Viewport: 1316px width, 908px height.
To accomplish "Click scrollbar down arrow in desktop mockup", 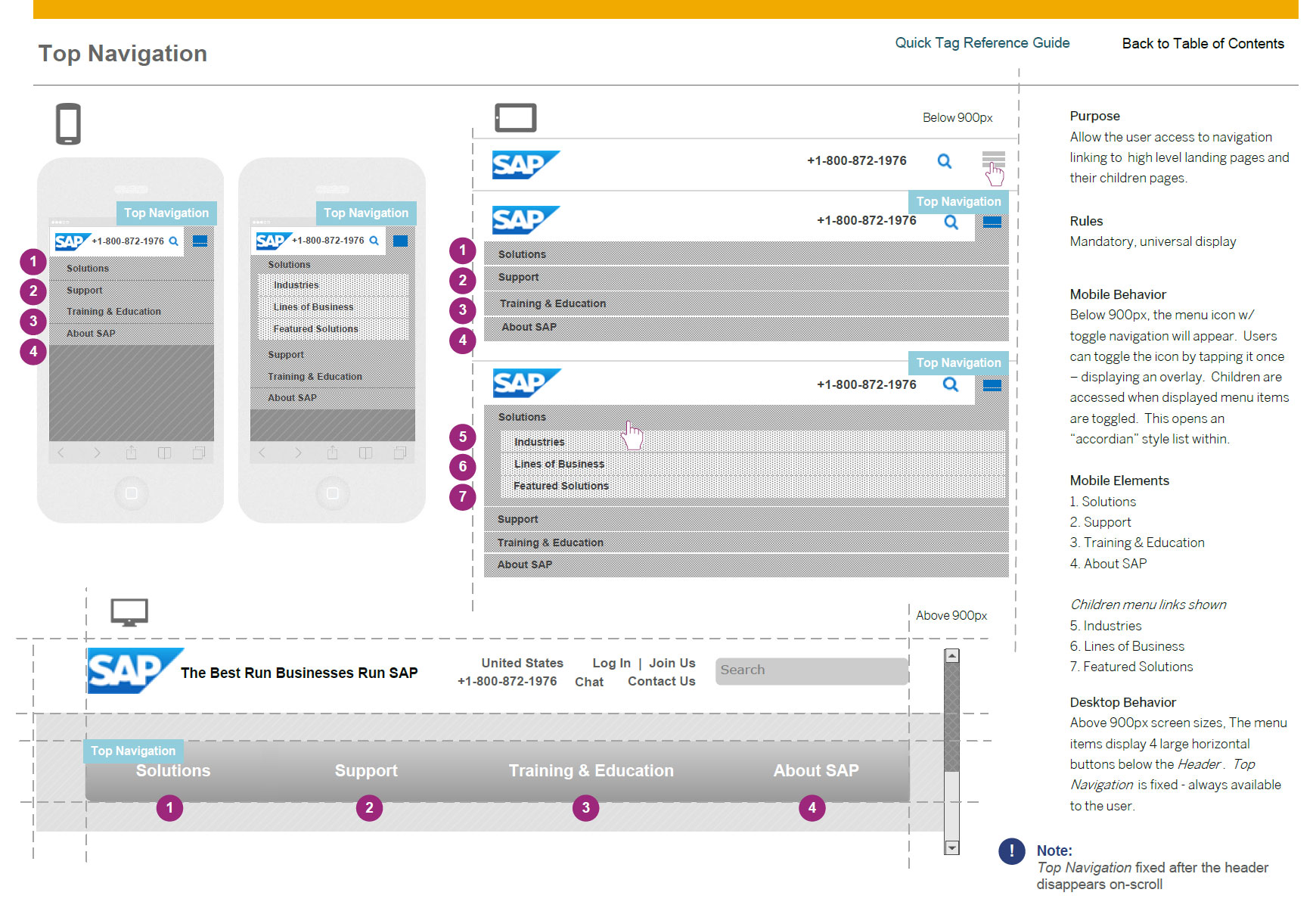I will [952, 848].
